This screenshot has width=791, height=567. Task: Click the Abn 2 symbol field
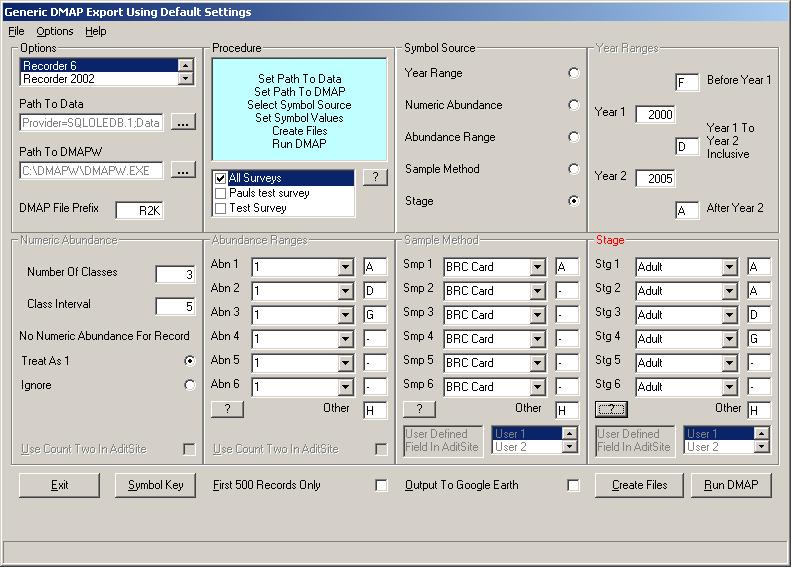[375, 291]
